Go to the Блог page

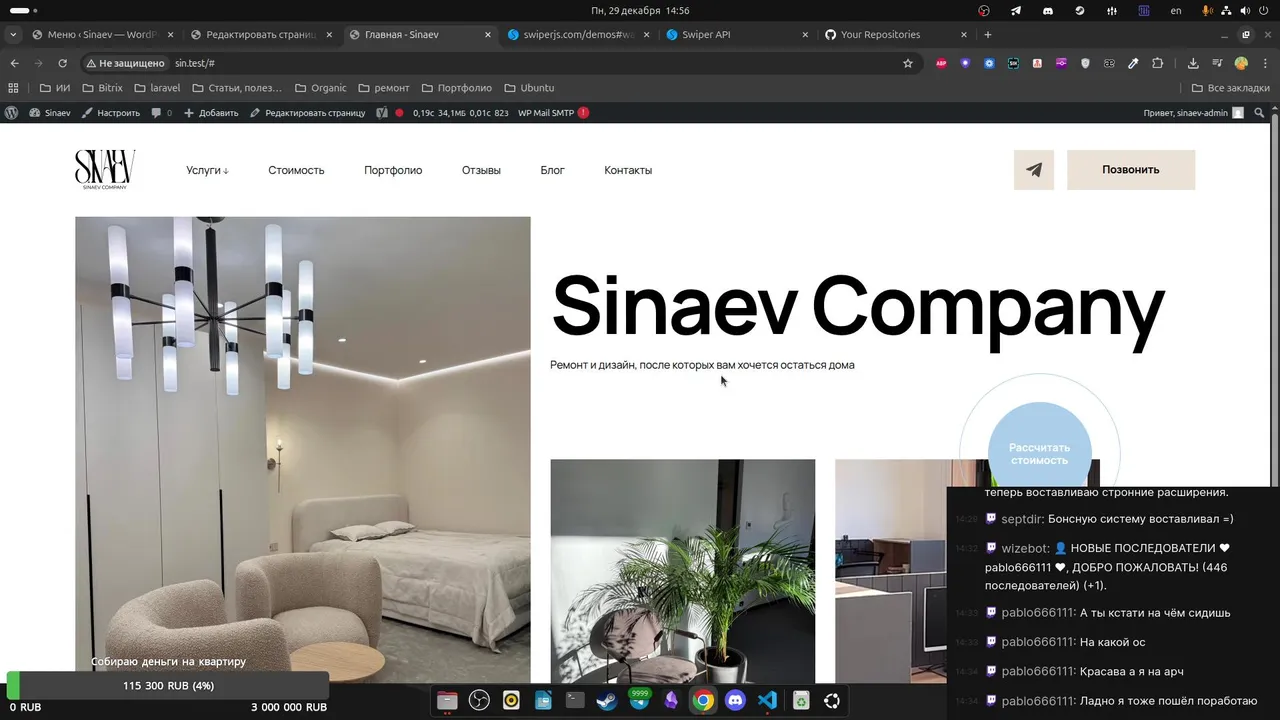click(x=552, y=170)
